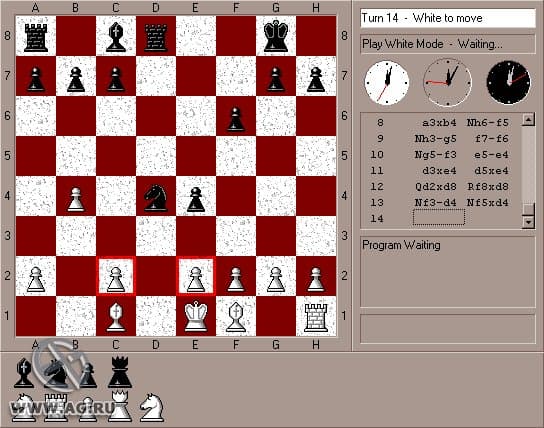Click move 'Nh3-g5' in the list
The width and height of the screenshot is (544, 428).
435,139
